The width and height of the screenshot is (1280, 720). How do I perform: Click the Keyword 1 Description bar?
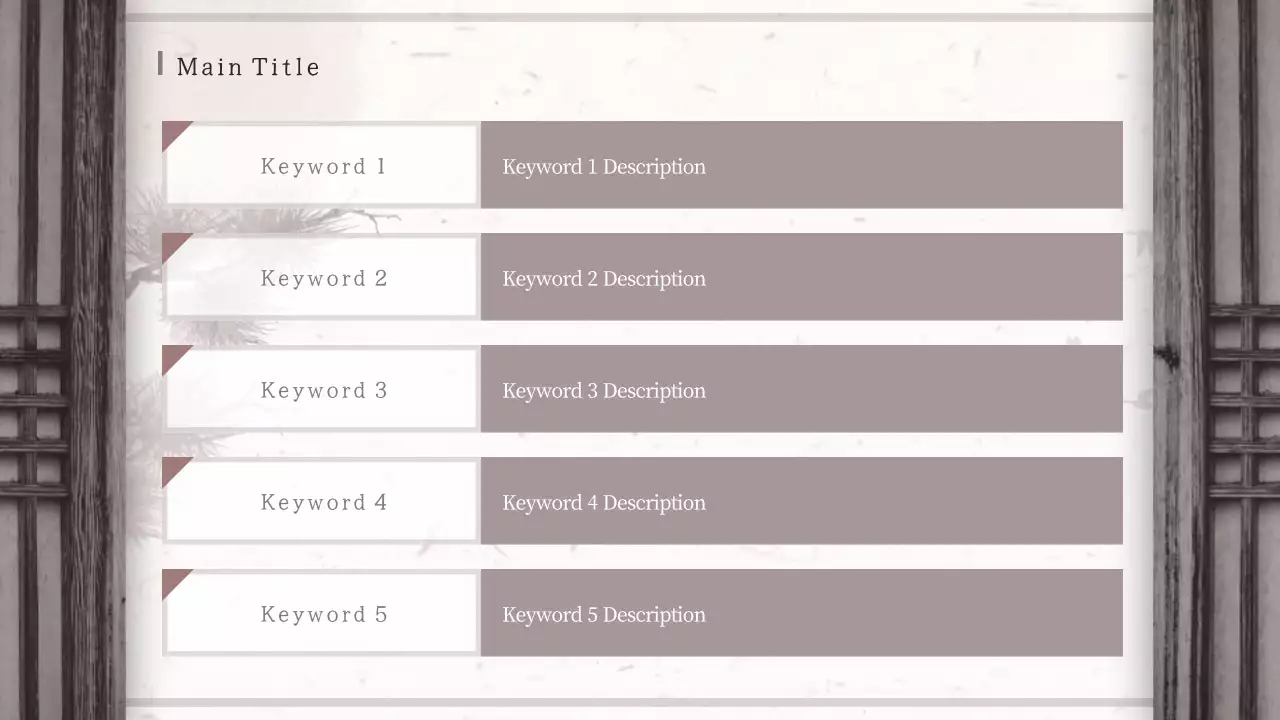801,165
